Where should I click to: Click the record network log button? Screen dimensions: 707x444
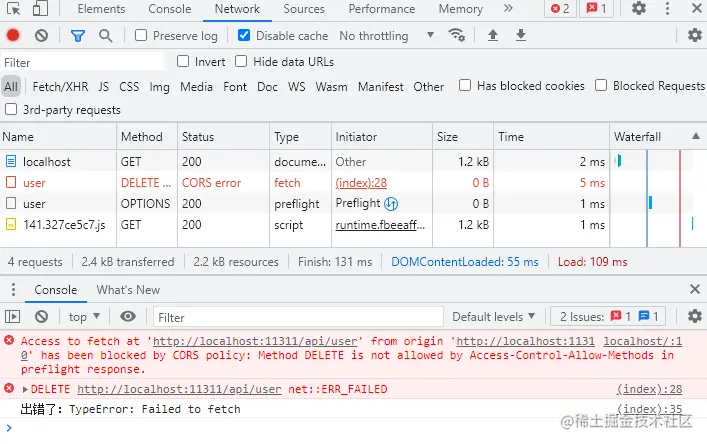(13, 35)
